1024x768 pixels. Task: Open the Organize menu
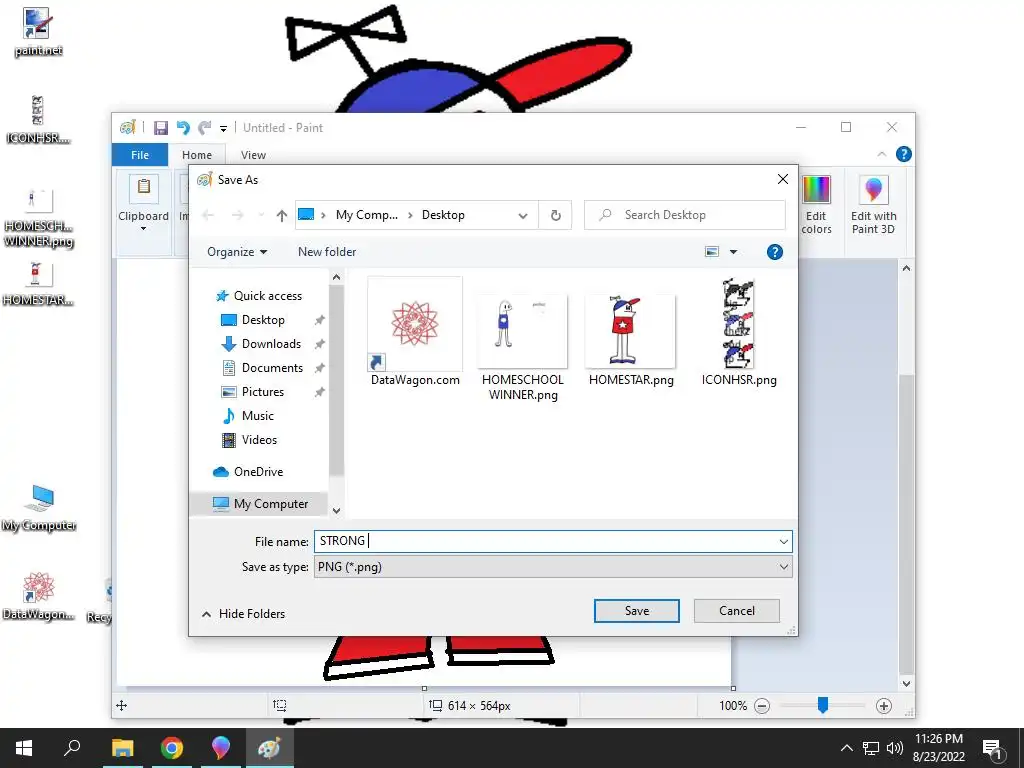(x=237, y=252)
